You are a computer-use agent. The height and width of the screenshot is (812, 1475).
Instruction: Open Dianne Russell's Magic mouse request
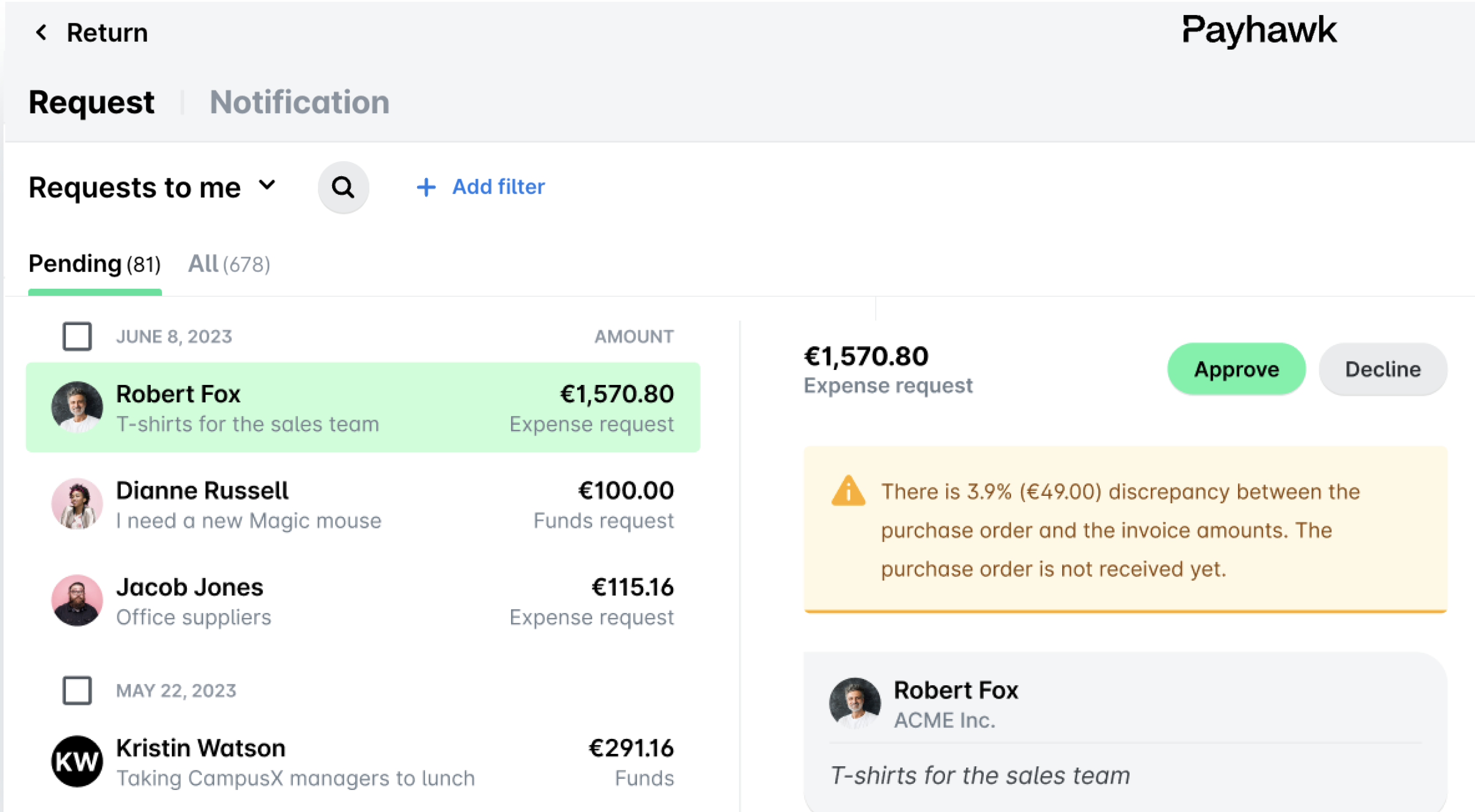point(363,504)
